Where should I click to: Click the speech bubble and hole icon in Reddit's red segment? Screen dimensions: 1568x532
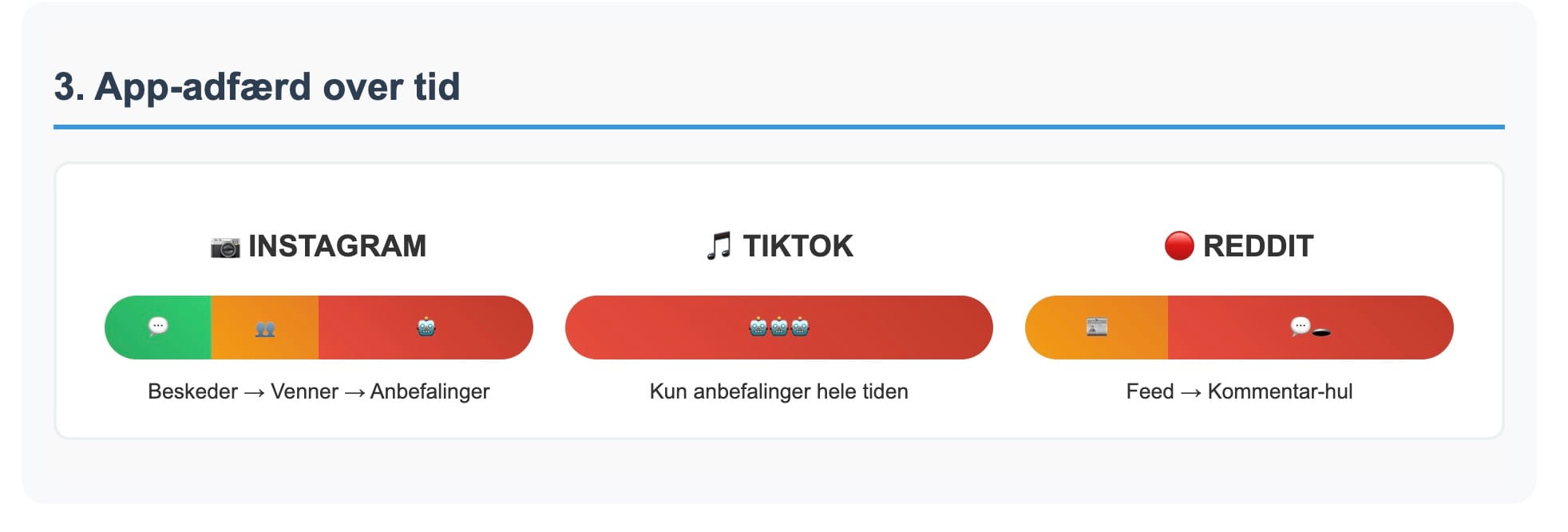(x=1310, y=328)
